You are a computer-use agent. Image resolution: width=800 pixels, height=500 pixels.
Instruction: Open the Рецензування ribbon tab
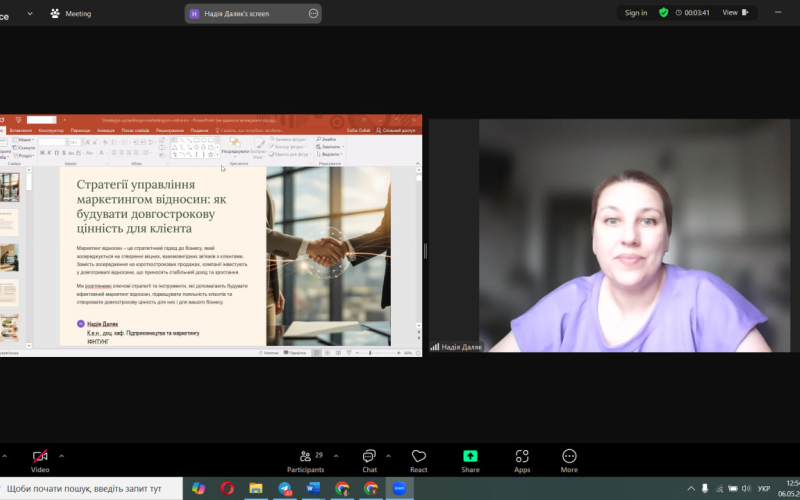pyautogui.click(x=170, y=131)
